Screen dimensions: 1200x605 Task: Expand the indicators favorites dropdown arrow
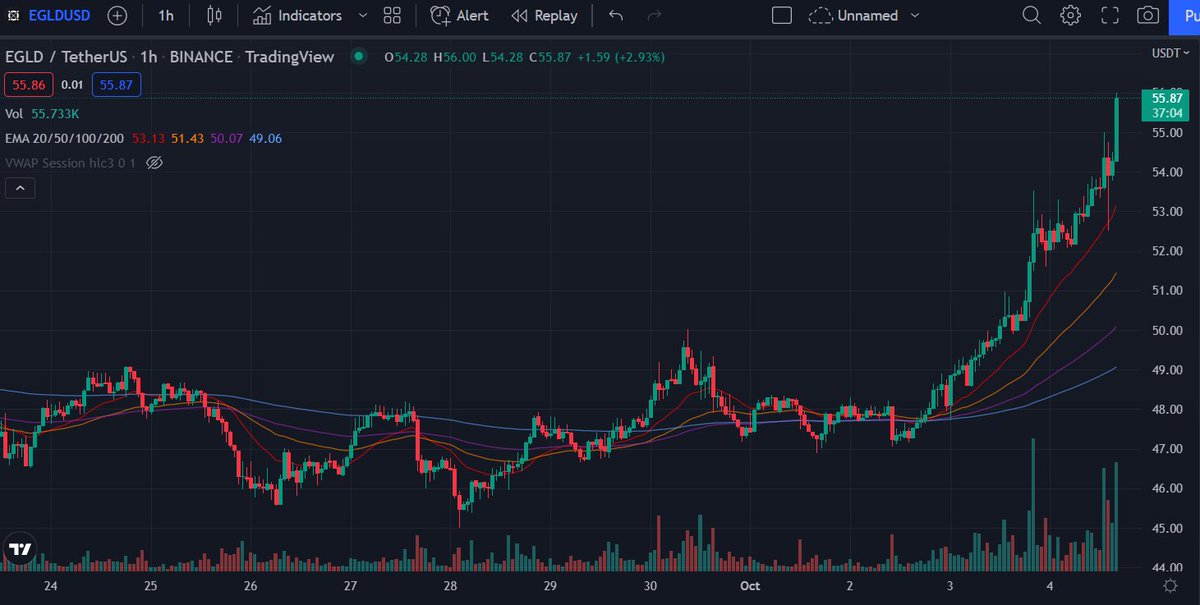coord(362,16)
